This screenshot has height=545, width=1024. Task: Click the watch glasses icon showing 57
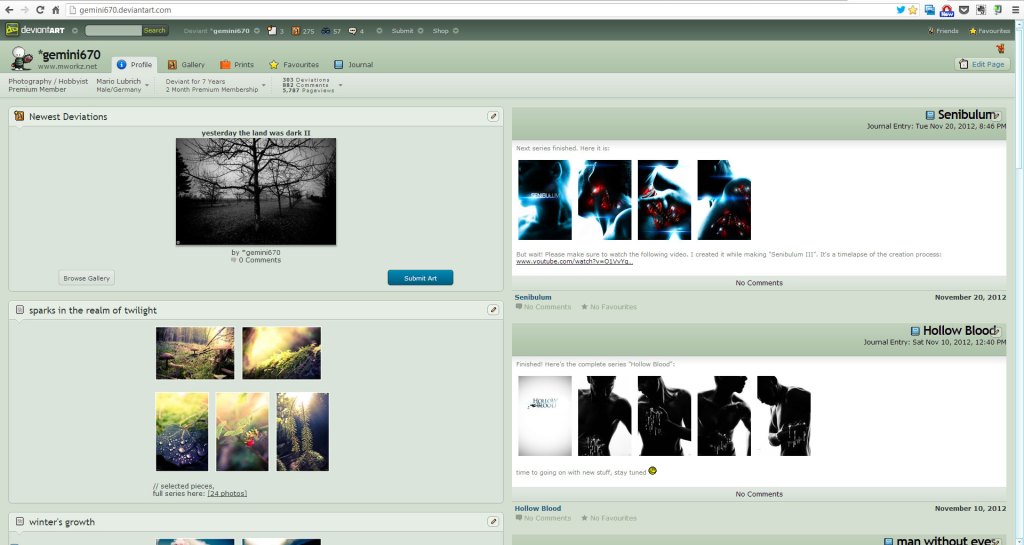point(325,31)
